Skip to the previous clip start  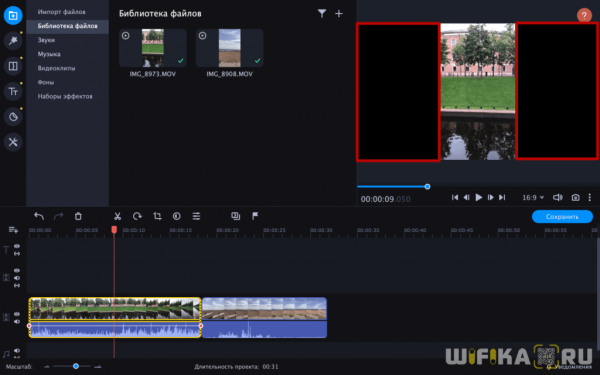click(455, 197)
